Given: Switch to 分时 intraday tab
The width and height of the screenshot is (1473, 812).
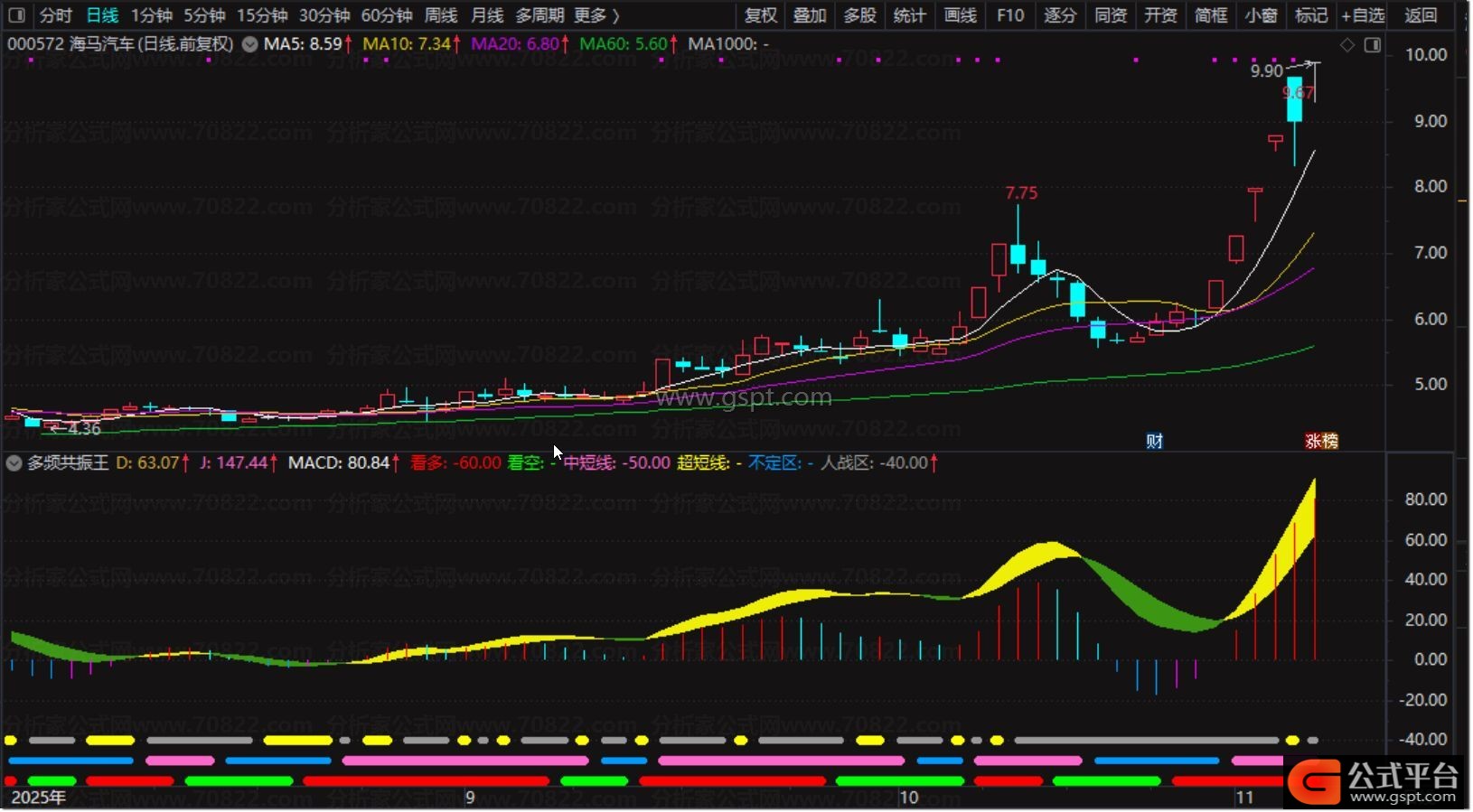Looking at the screenshot, I should [x=55, y=15].
